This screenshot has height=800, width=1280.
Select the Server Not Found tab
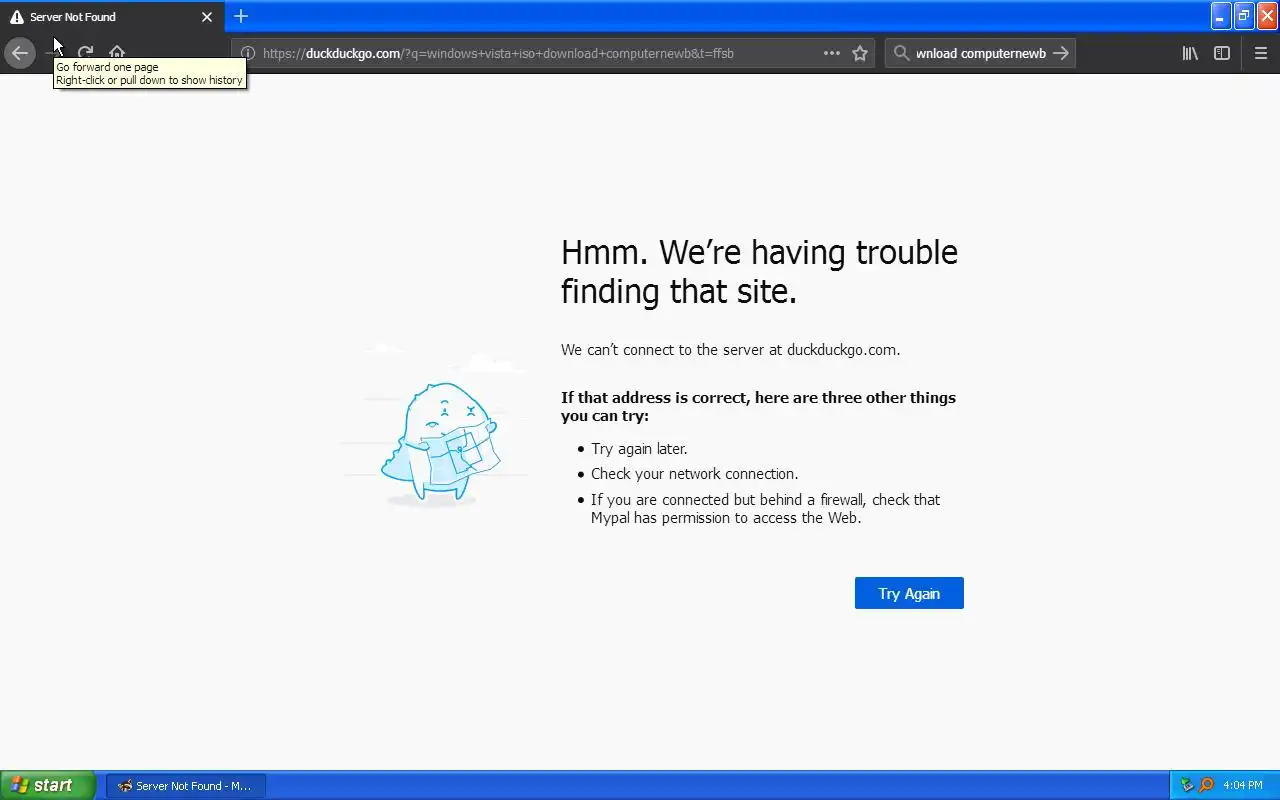[x=112, y=17]
